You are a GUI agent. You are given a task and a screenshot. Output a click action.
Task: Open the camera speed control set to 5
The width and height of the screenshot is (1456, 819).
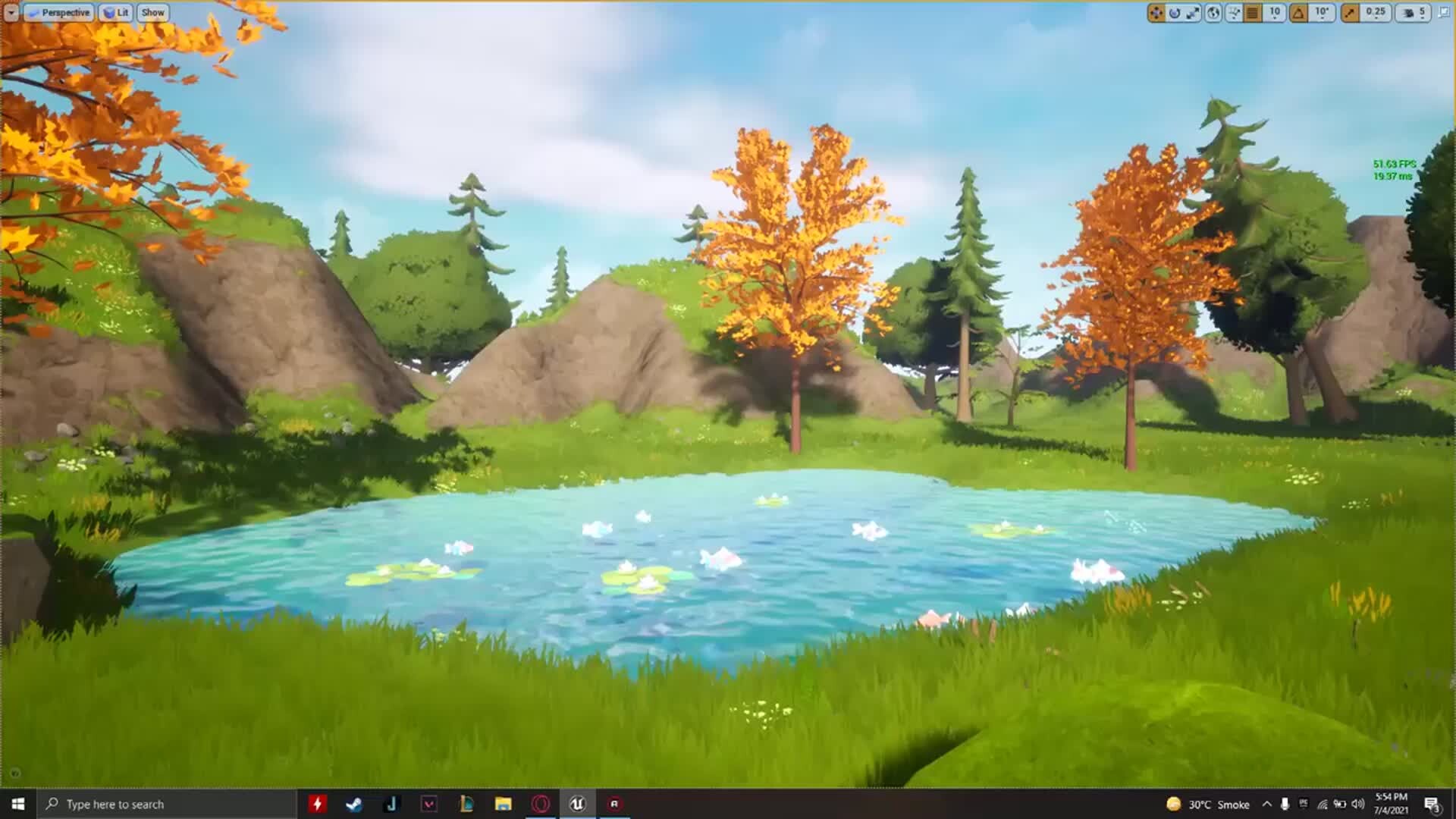(x=1412, y=12)
